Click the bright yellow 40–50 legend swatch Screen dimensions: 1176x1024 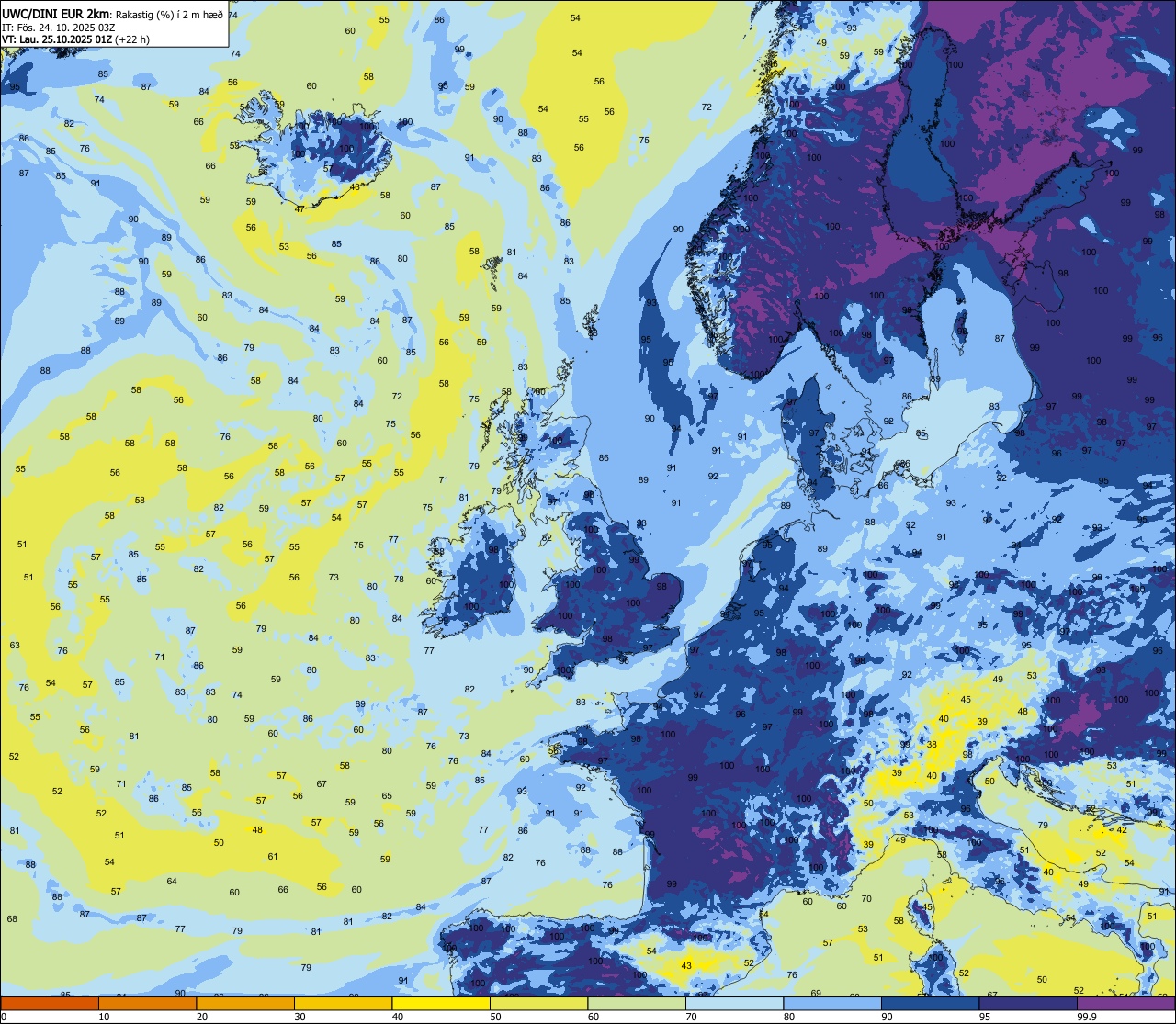(441, 1003)
